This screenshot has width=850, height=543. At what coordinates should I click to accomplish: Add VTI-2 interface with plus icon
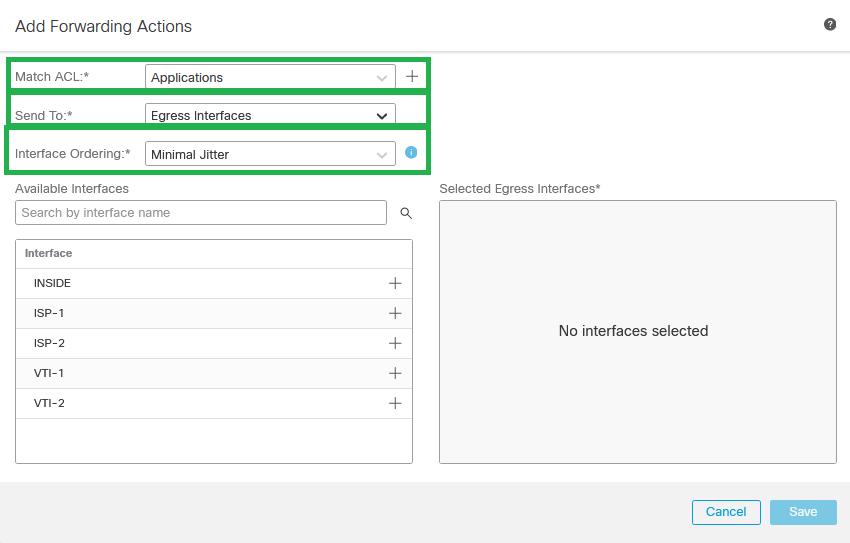pos(395,403)
